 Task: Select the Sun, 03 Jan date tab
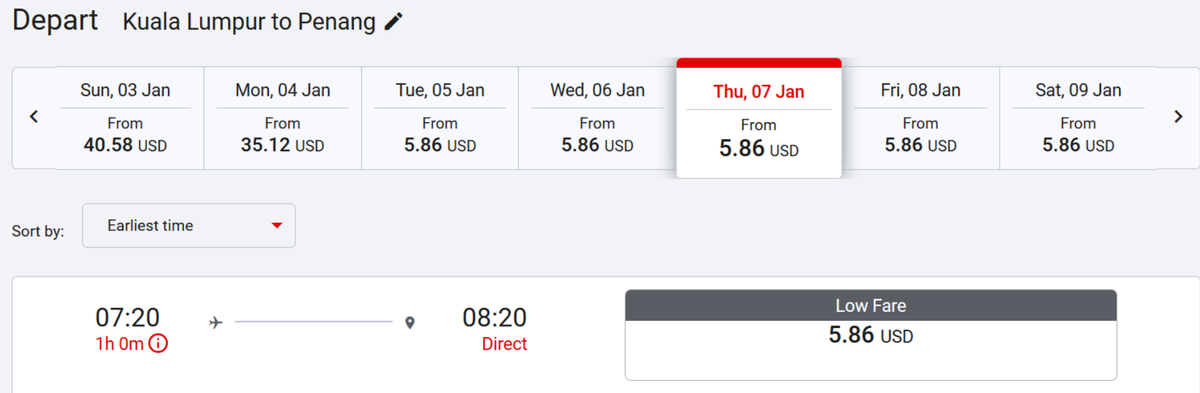(x=125, y=118)
